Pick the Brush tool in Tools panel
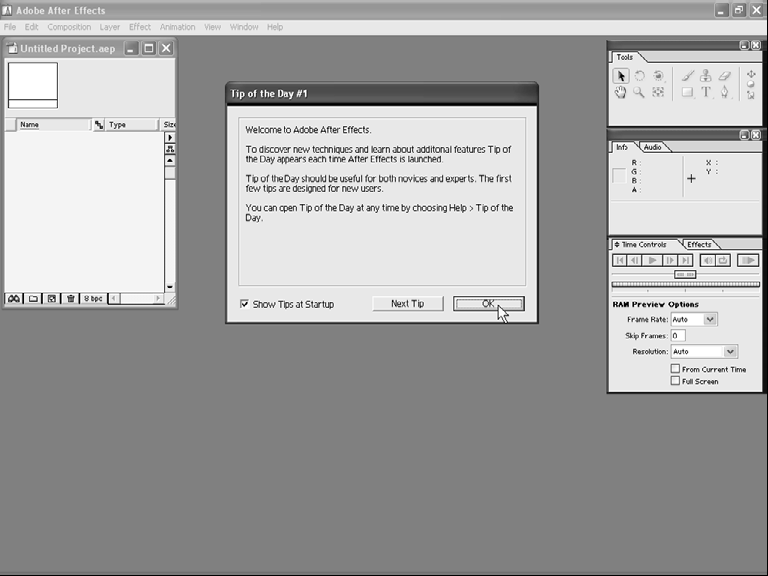This screenshot has width=768, height=576. [688, 76]
